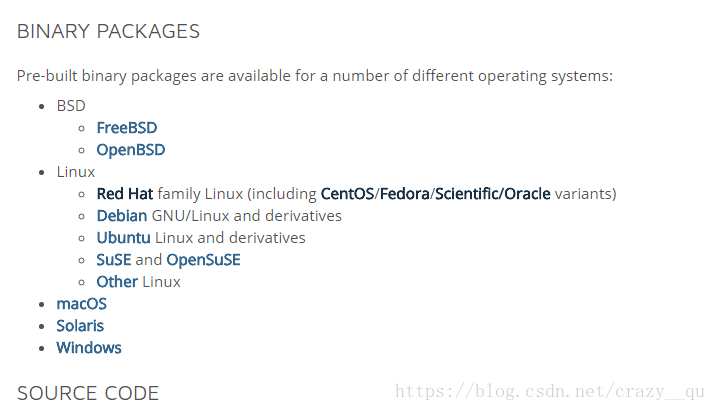The height and width of the screenshot is (411, 716).
Task: Go to the Solaris packages link
Action: 80,326
